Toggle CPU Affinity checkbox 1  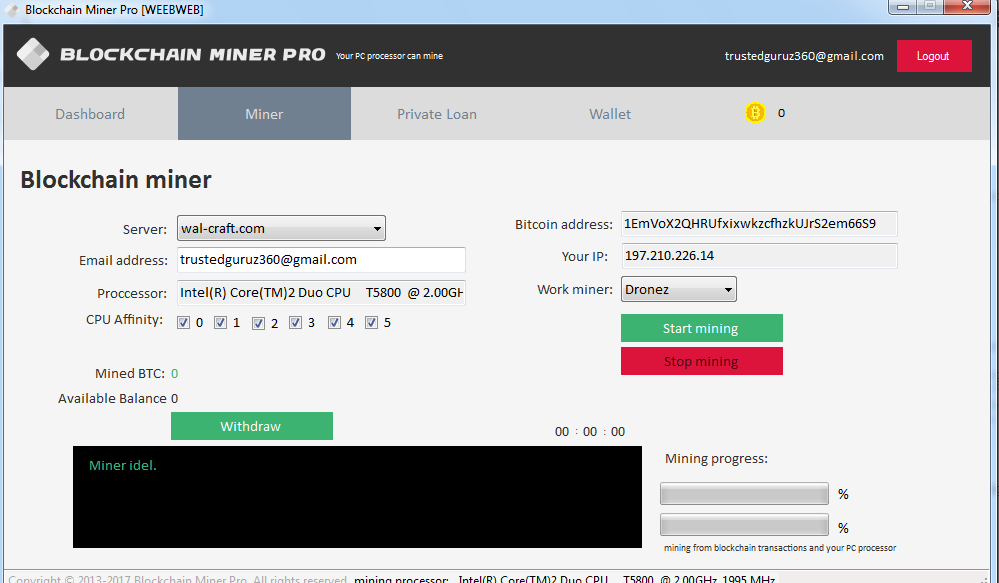click(220, 322)
